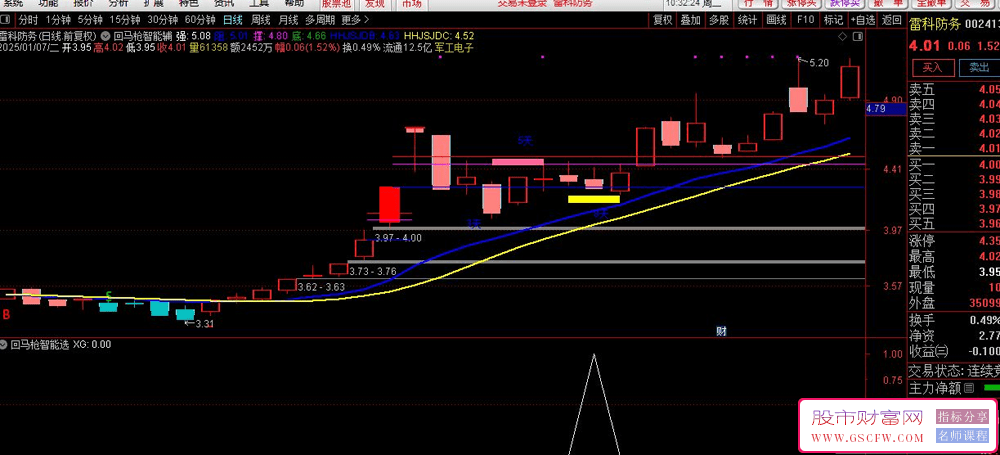Click the 4.79 price axis tag
The image size is (1000, 455).
(886, 109)
